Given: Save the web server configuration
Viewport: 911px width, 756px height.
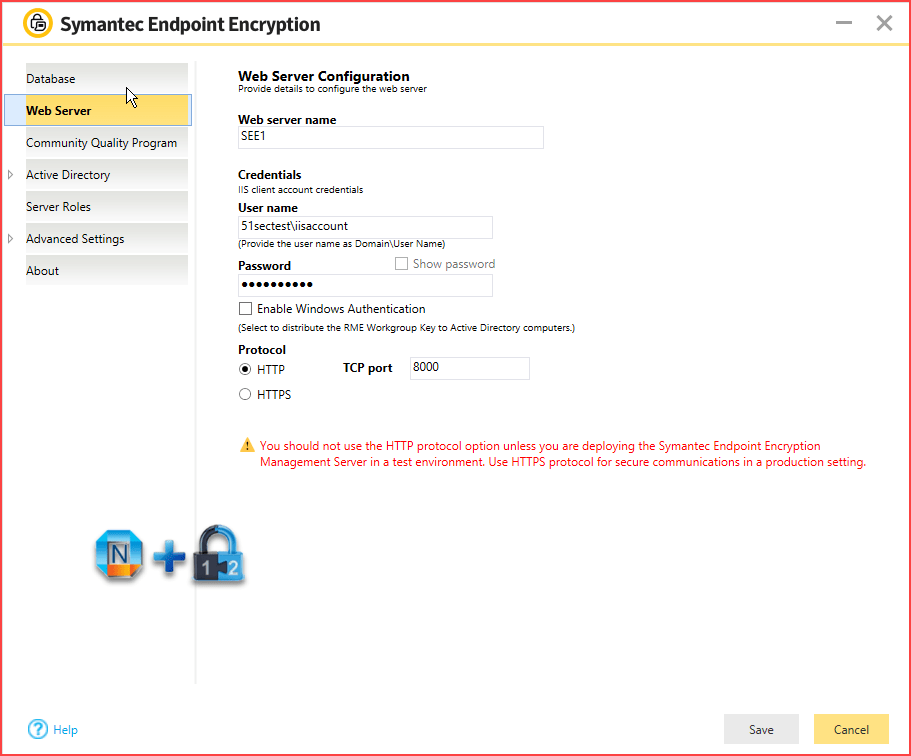Looking at the screenshot, I should 761,729.
